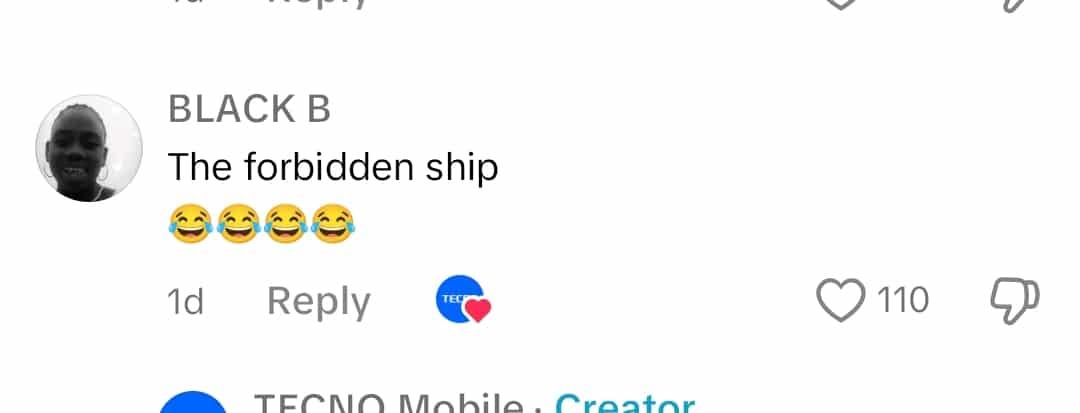This screenshot has height=413, width=1080.
Task: Tap the first laughing-crying emoji
Action: pyautogui.click(x=190, y=224)
